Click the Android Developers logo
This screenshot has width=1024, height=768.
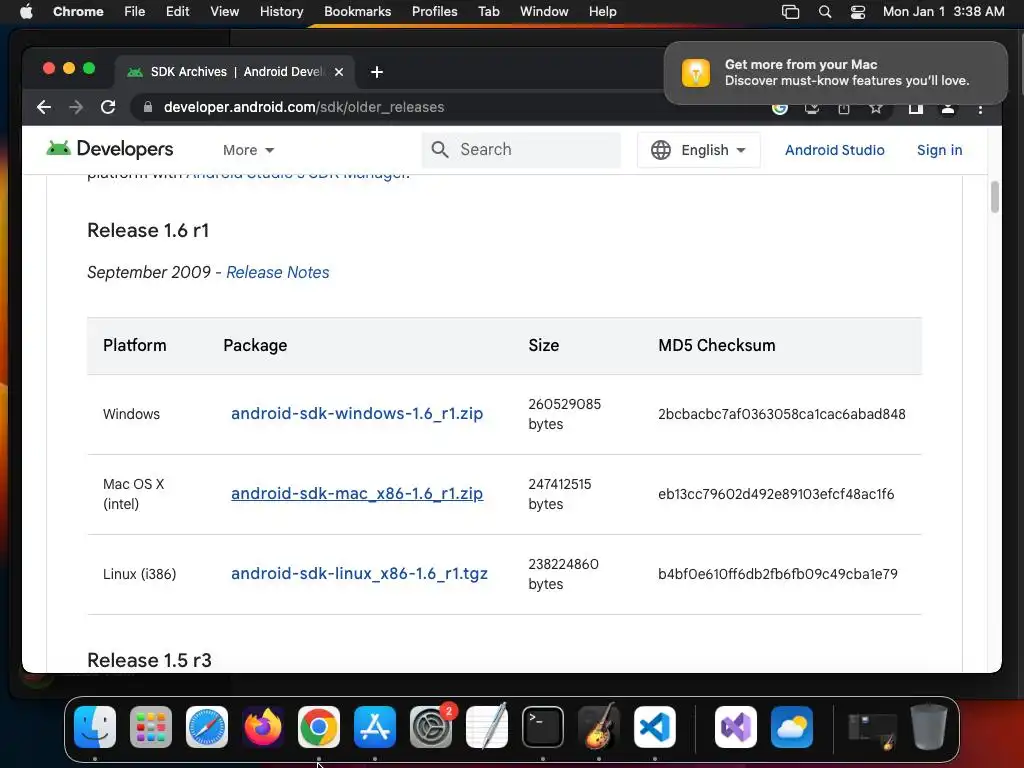(110, 149)
